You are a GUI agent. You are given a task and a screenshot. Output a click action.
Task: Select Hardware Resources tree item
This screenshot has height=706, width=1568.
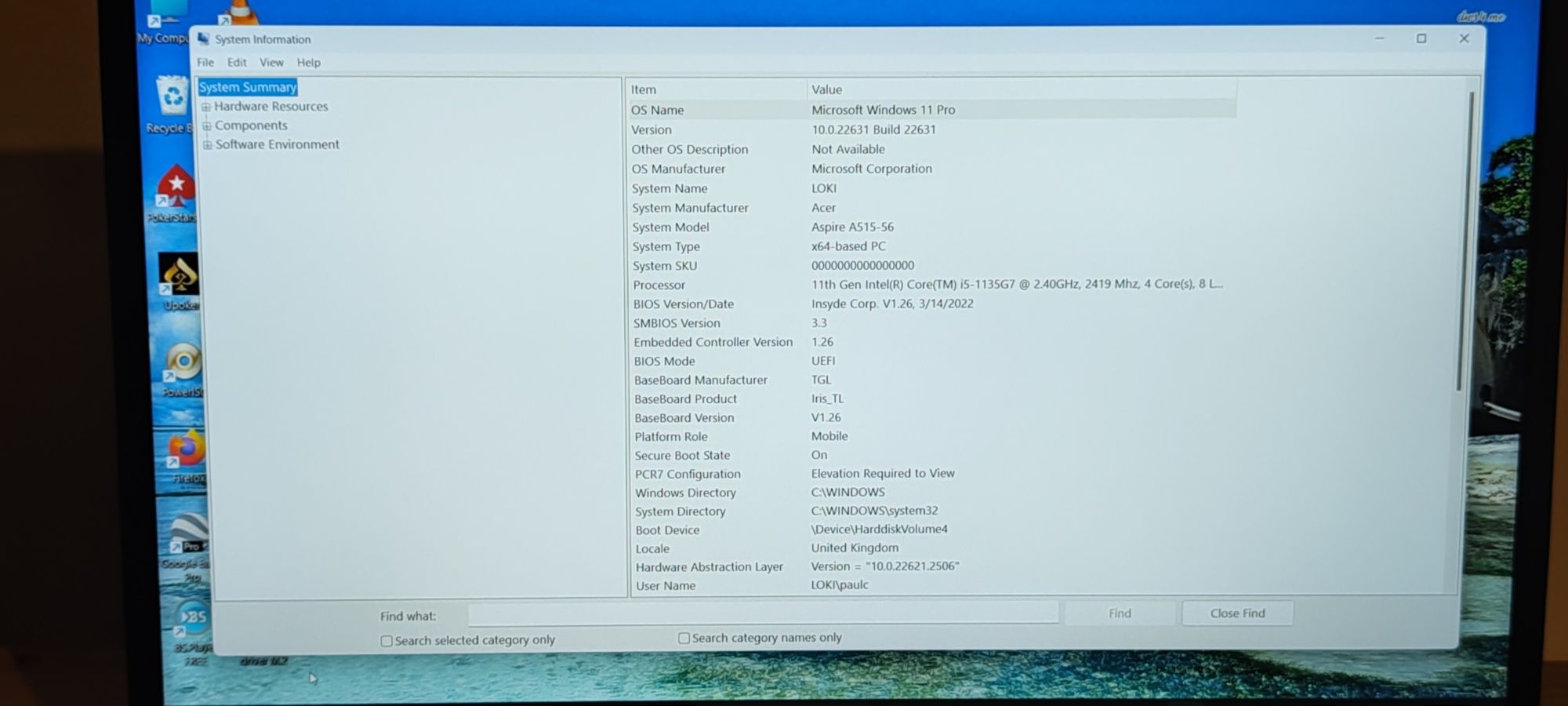pos(271,106)
